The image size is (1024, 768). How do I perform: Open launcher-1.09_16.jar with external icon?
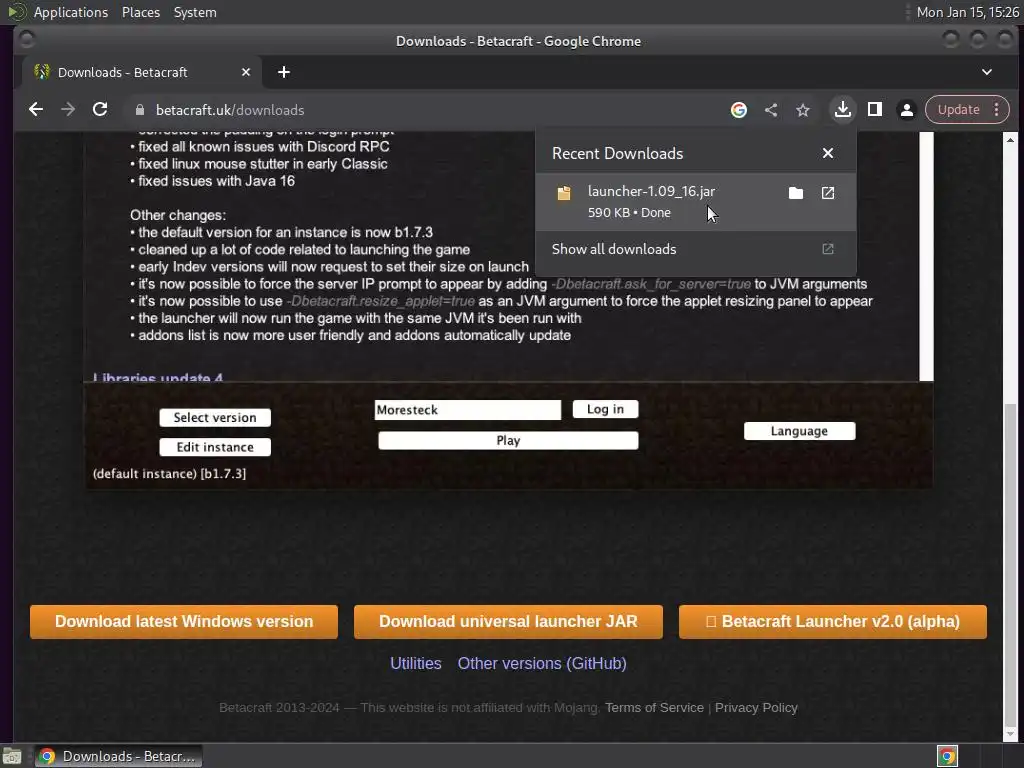(x=827, y=193)
